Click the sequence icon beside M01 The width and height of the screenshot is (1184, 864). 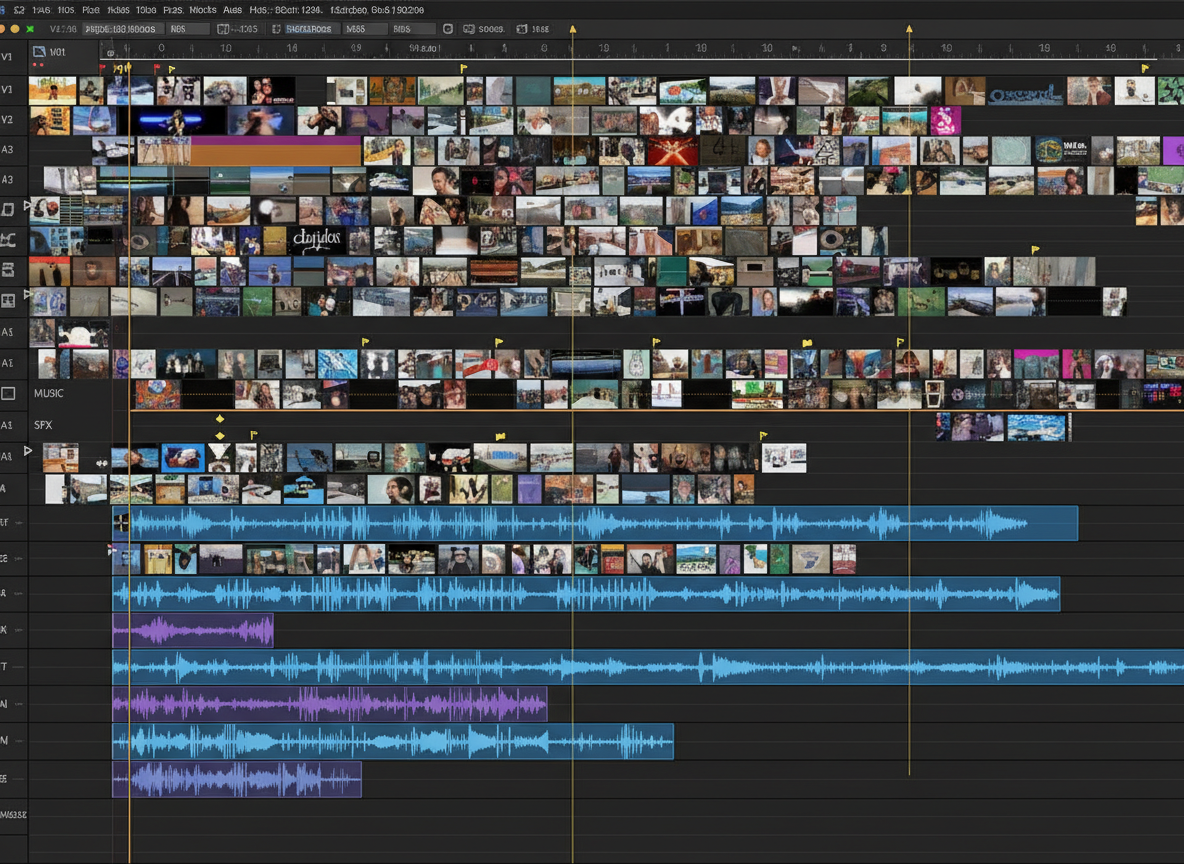(x=39, y=51)
